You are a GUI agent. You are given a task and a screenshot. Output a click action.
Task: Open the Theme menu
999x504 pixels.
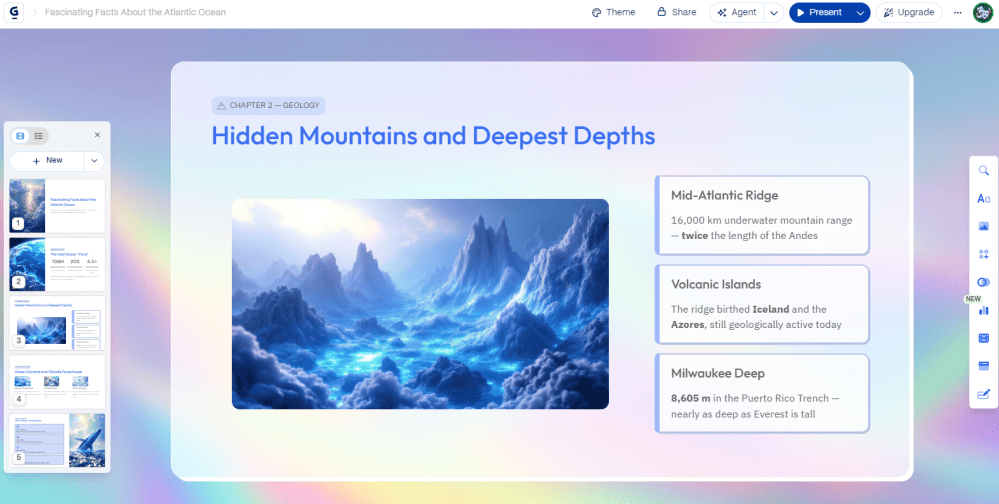613,13
